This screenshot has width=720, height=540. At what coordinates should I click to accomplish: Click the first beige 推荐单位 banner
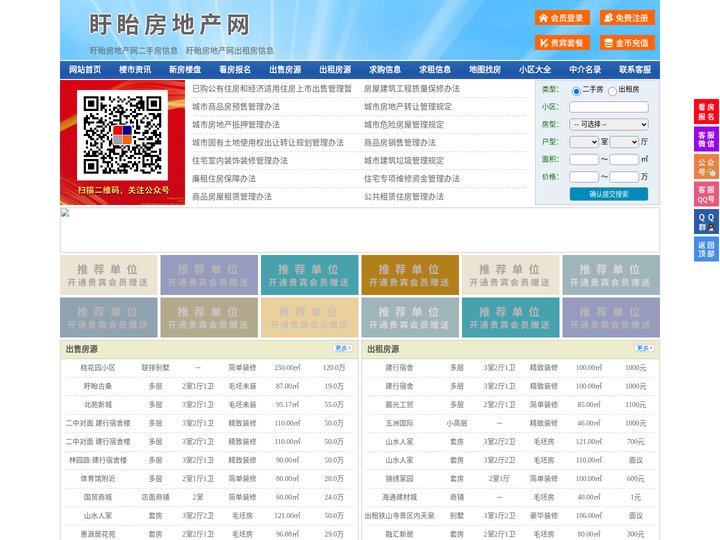point(108,275)
